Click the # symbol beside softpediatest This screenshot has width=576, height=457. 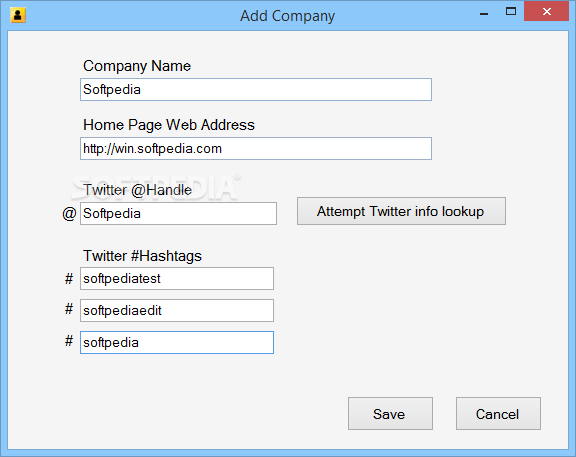click(x=69, y=278)
